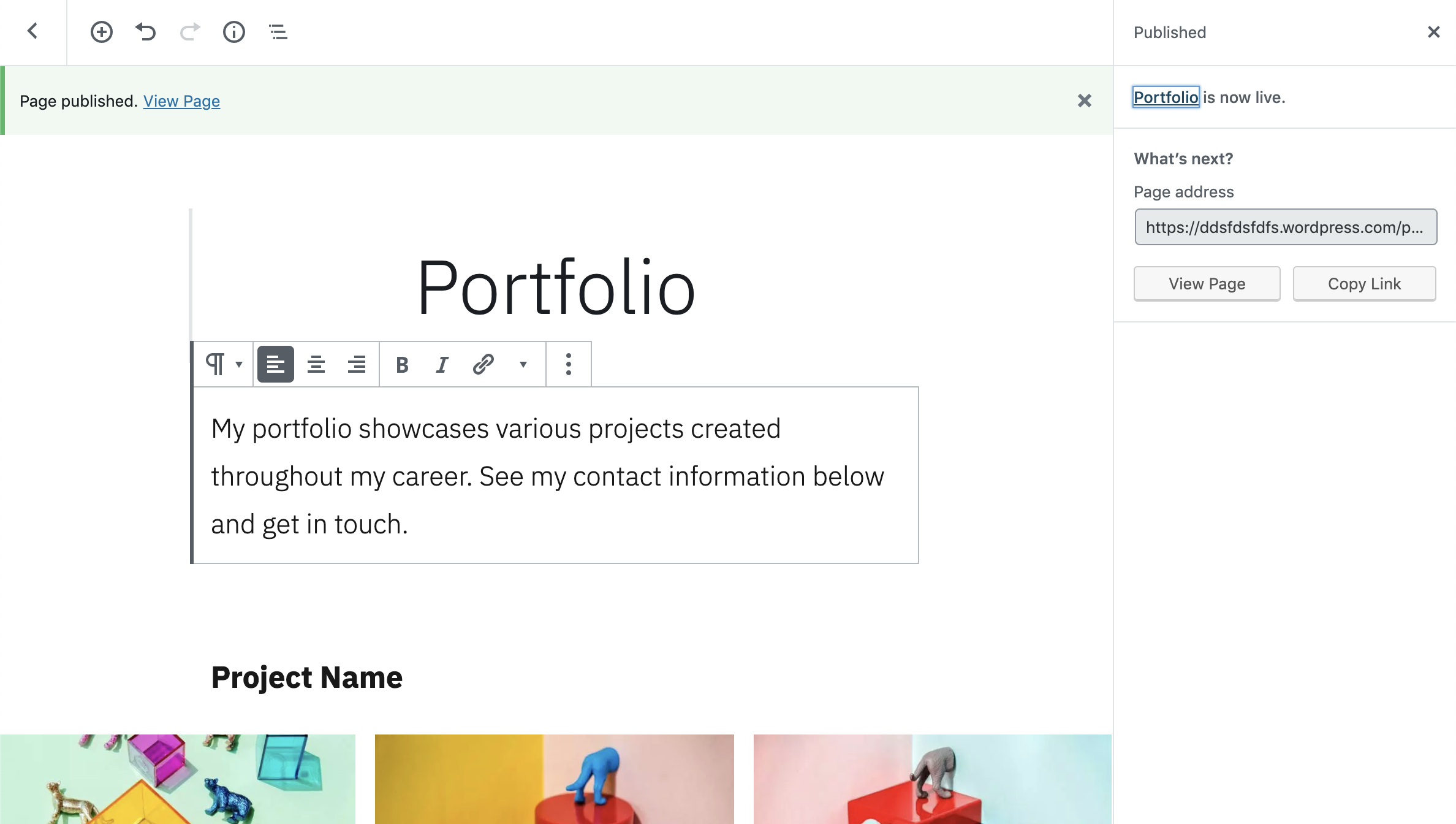Click View Page link in notice
This screenshot has width=1456, height=824.
(x=181, y=101)
